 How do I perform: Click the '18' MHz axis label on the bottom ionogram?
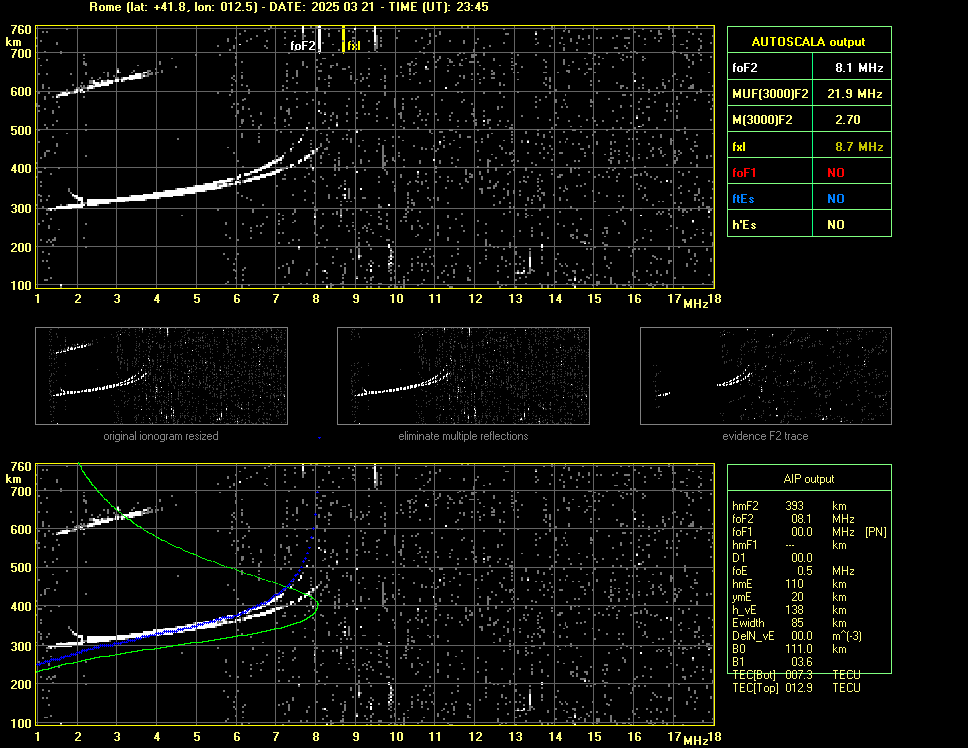pyautogui.click(x=714, y=736)
